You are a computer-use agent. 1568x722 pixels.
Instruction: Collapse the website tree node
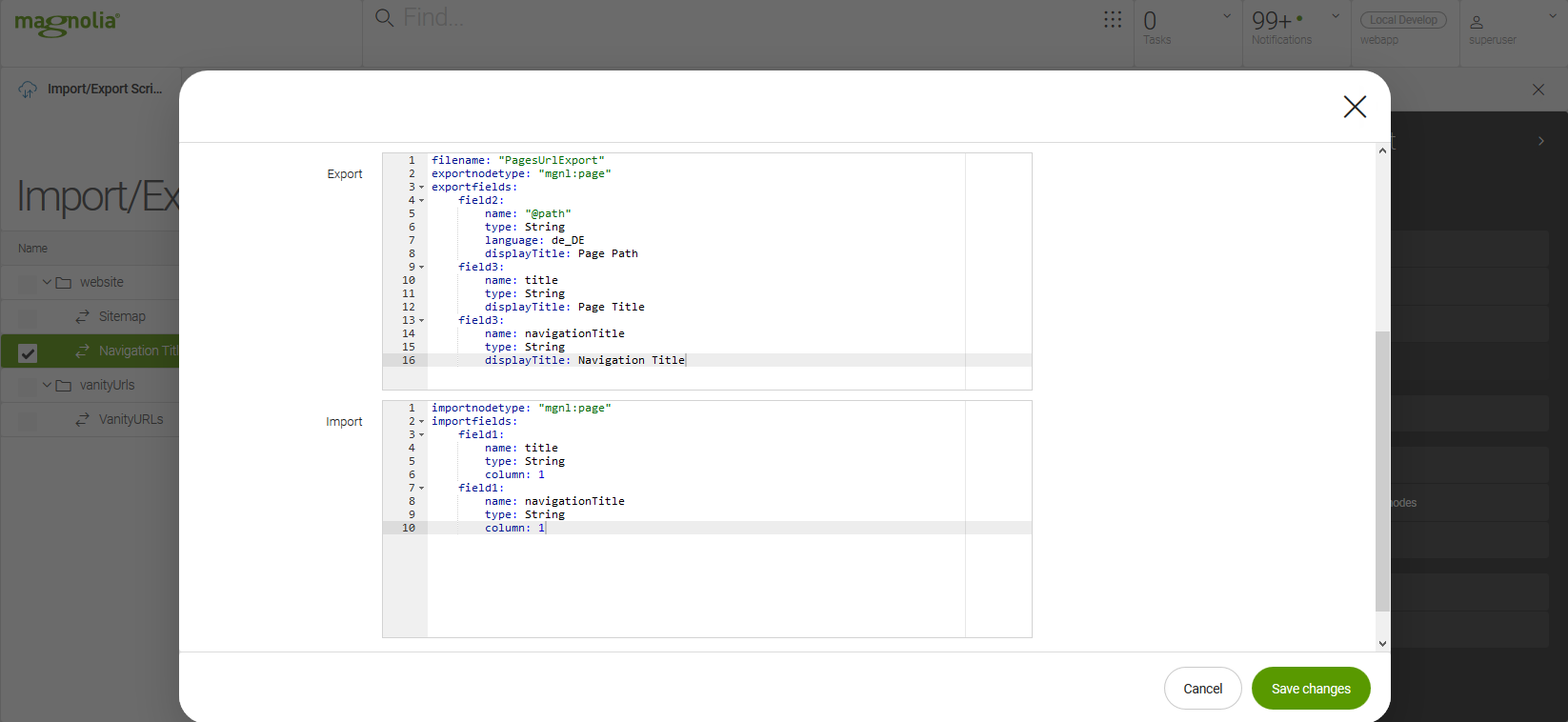coord(47,282)
